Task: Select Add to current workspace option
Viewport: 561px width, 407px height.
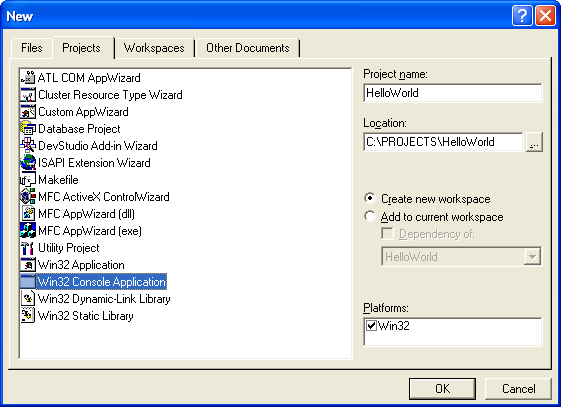Action: point(370,217)
